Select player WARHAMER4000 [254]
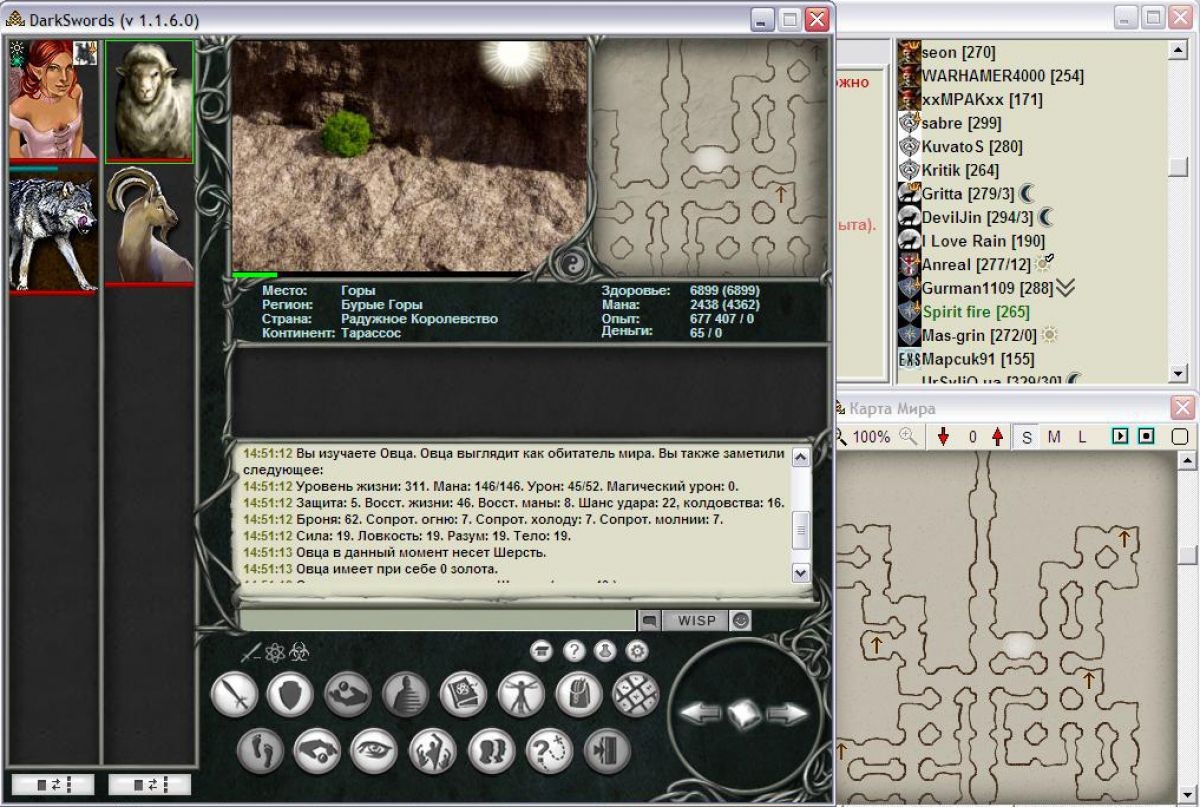Image resolution: width=1200 pixels, height=807 pixels. 1002,76
